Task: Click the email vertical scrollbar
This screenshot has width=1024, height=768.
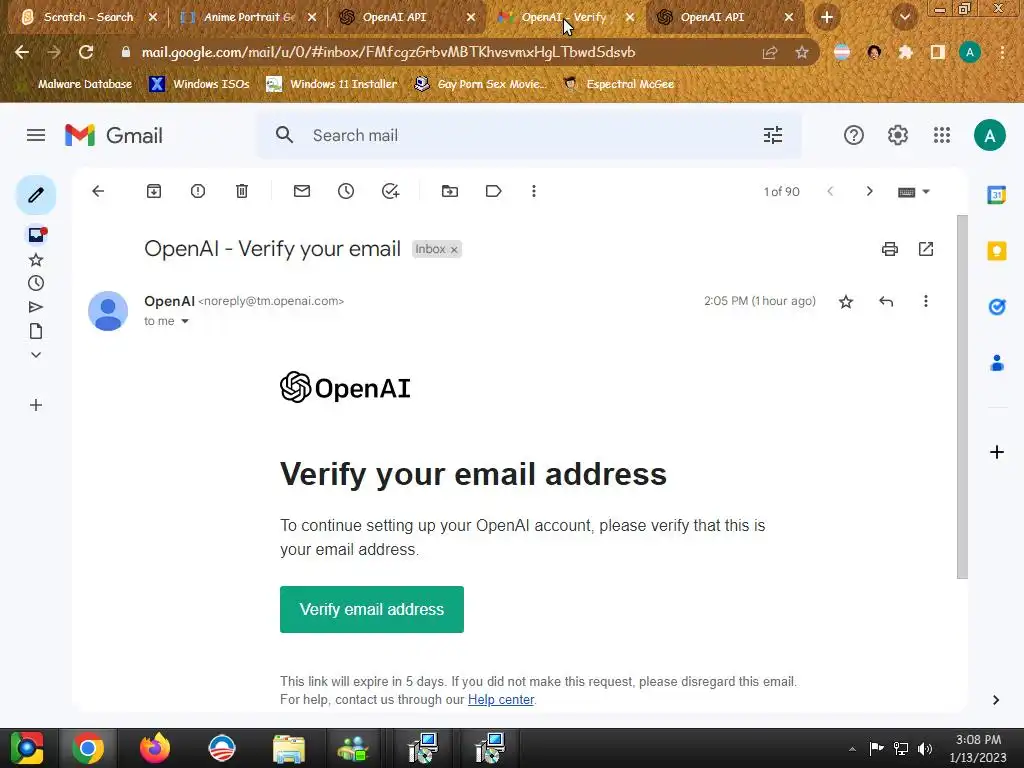Action: tap(962, 396)
